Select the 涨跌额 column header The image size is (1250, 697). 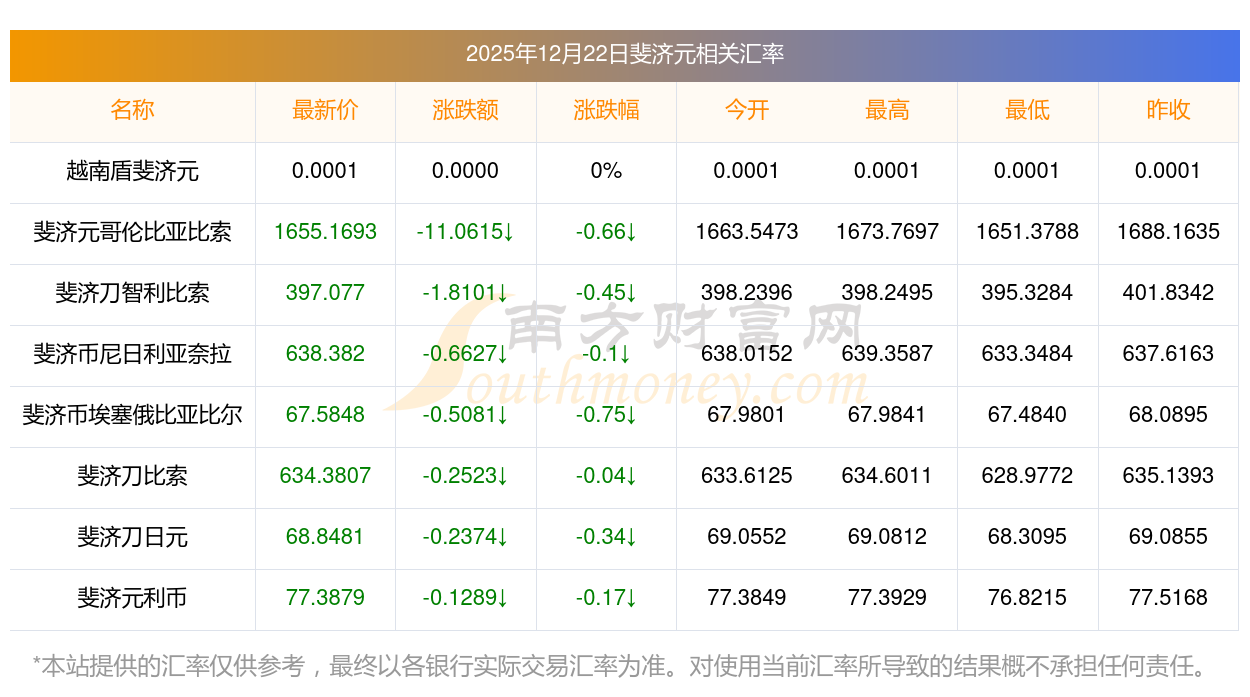pyautogui.click(x=465, y=110)
